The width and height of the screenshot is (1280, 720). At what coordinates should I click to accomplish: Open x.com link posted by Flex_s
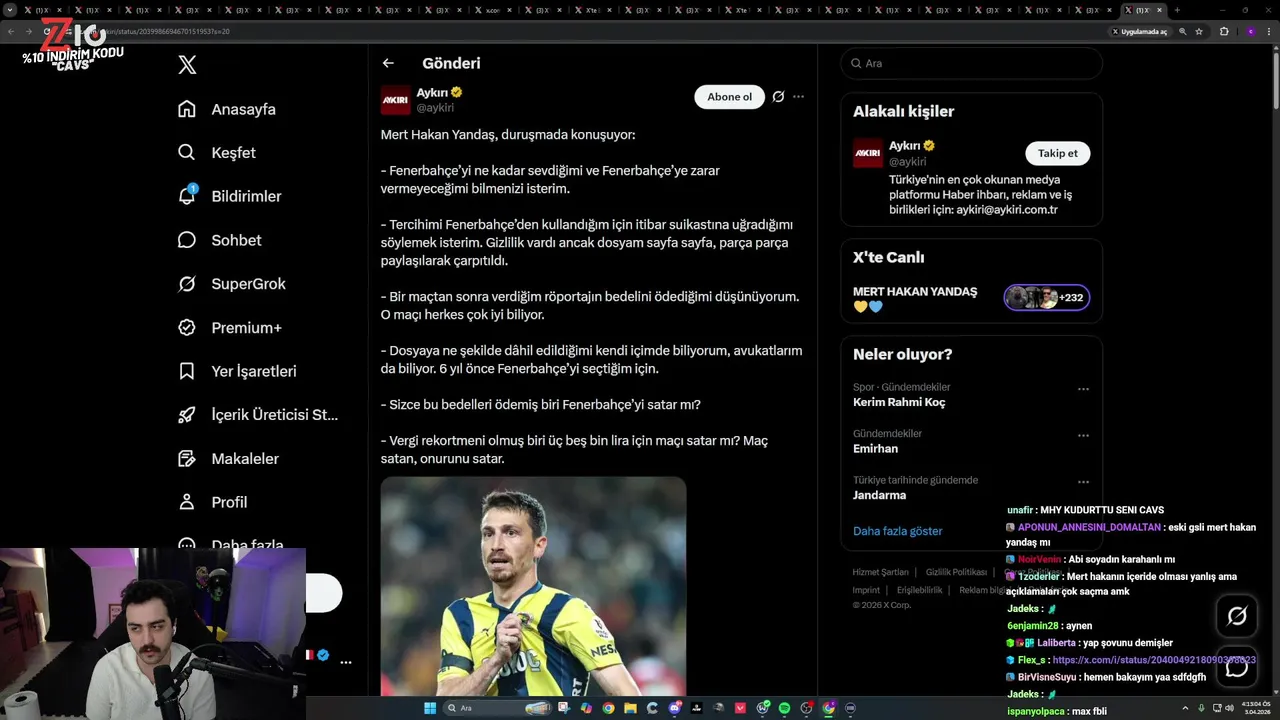point(1154,660)
